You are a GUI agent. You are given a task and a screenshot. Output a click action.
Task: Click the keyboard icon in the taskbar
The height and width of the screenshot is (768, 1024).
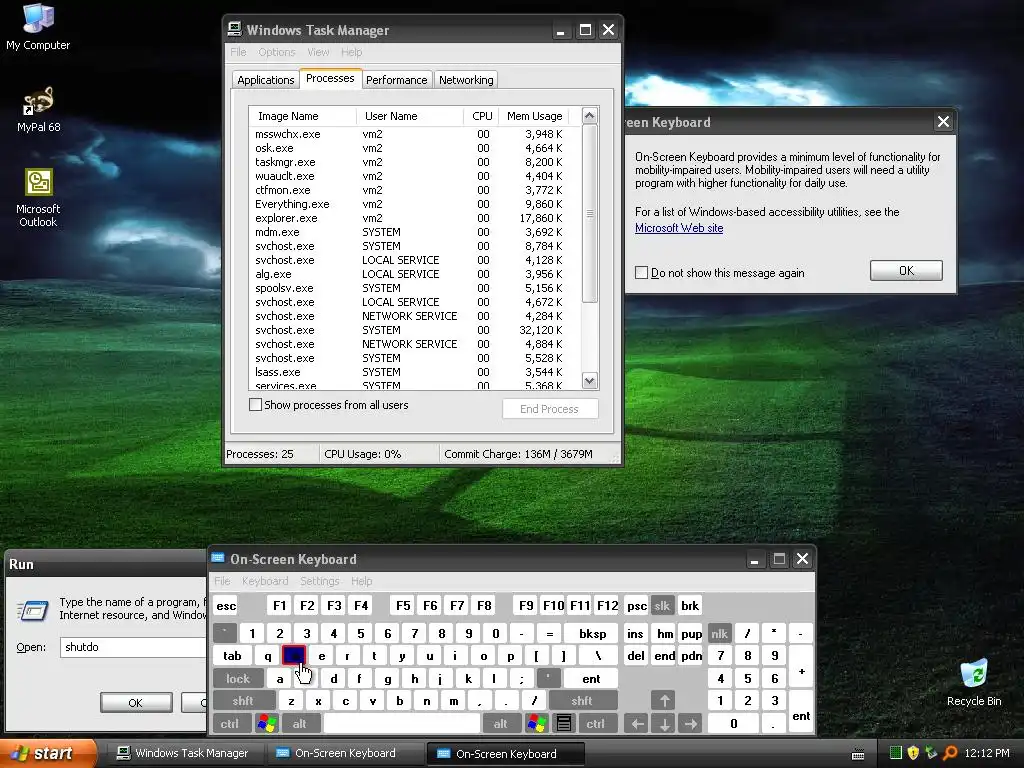click(858, 754)
